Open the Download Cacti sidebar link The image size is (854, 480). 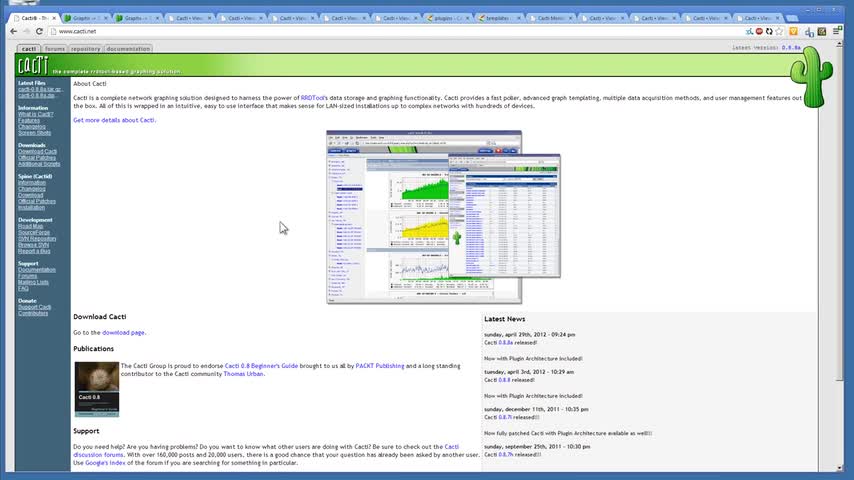[x=38, y=151]
